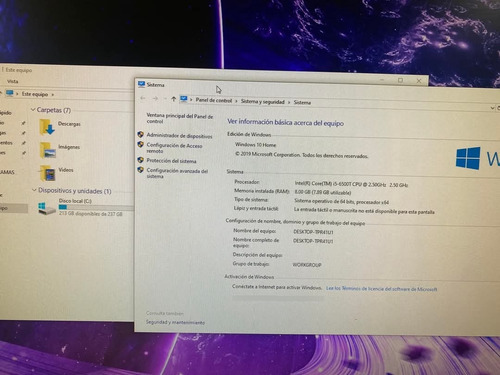Select processor value Intel Core i5-6500T text
The width and height of the screenshot is (500, 375).
point(351,184)
